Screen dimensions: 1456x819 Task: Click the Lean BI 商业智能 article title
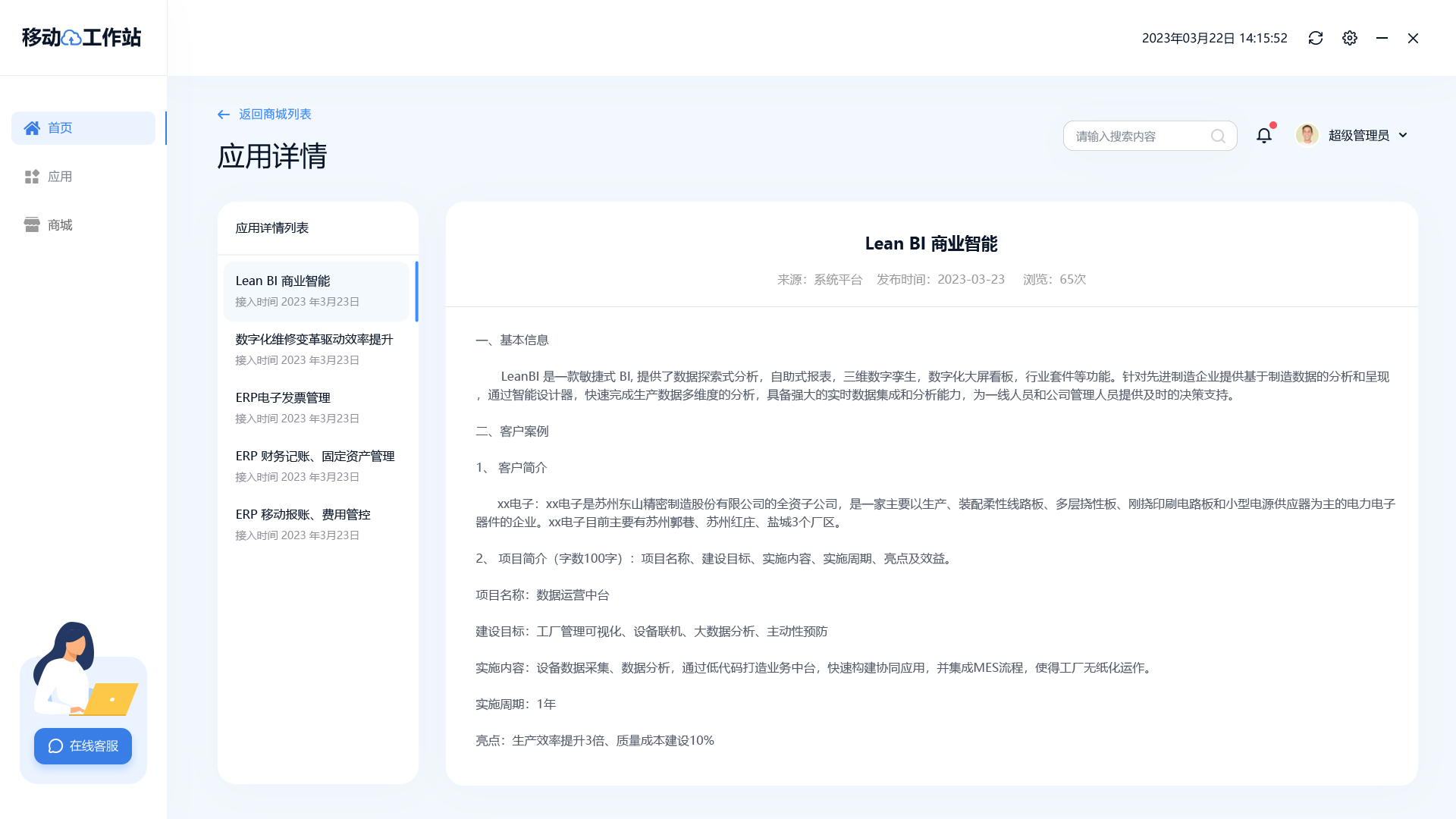point(931,243)
